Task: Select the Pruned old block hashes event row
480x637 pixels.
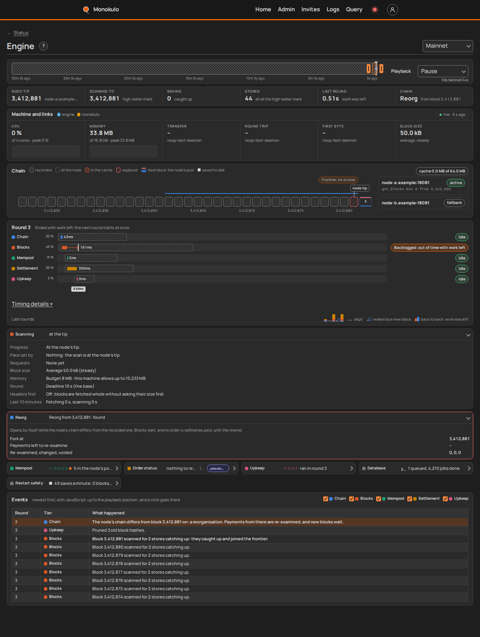Action: [x=240, y=530]
